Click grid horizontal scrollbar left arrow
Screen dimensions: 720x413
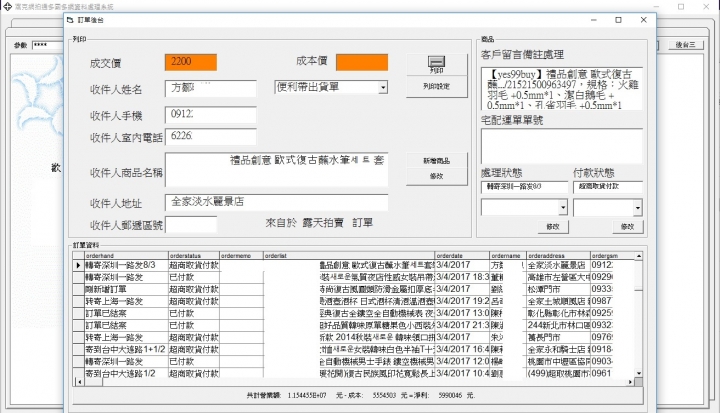(x=80, y=382)
